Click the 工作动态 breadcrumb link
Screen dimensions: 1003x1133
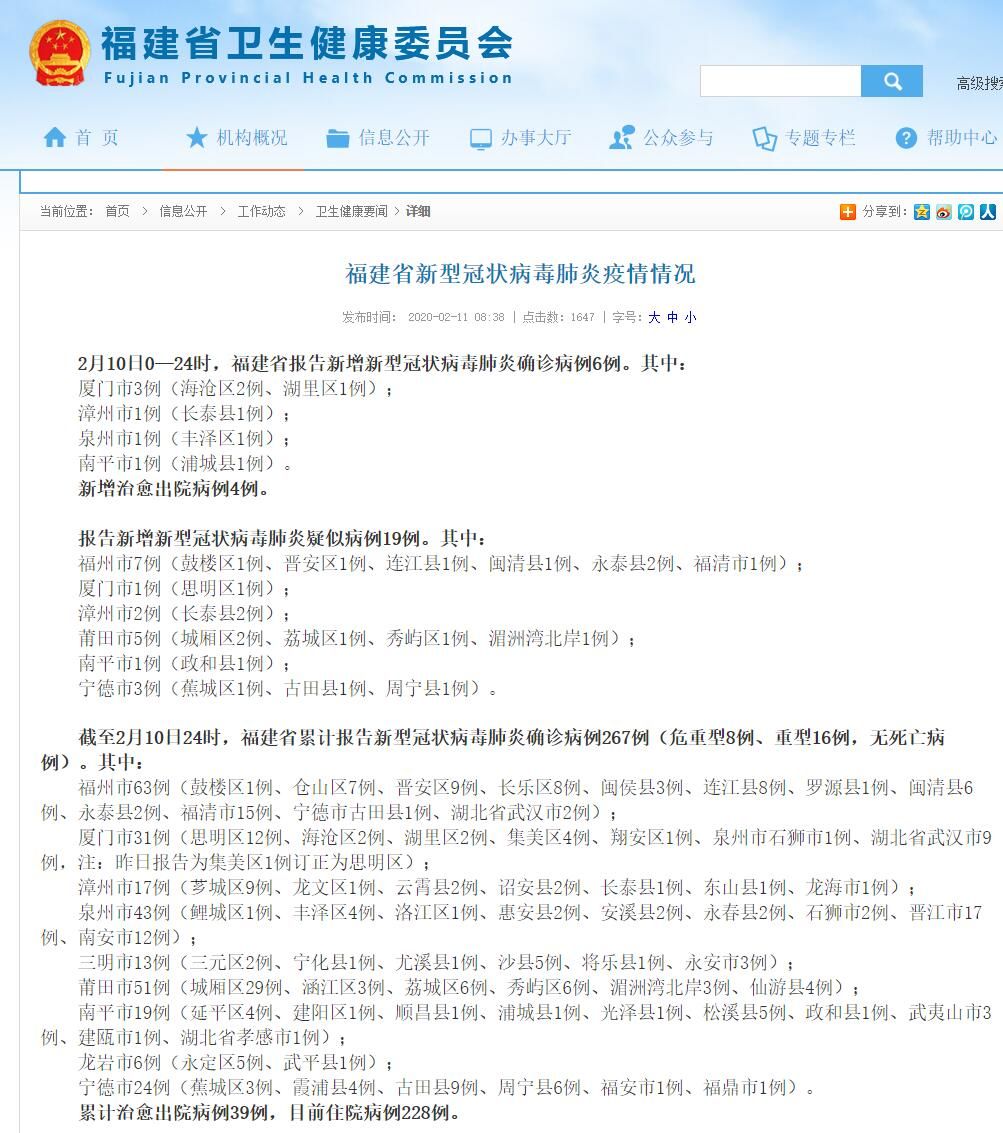pyautogui.click(x=261, y=211)
